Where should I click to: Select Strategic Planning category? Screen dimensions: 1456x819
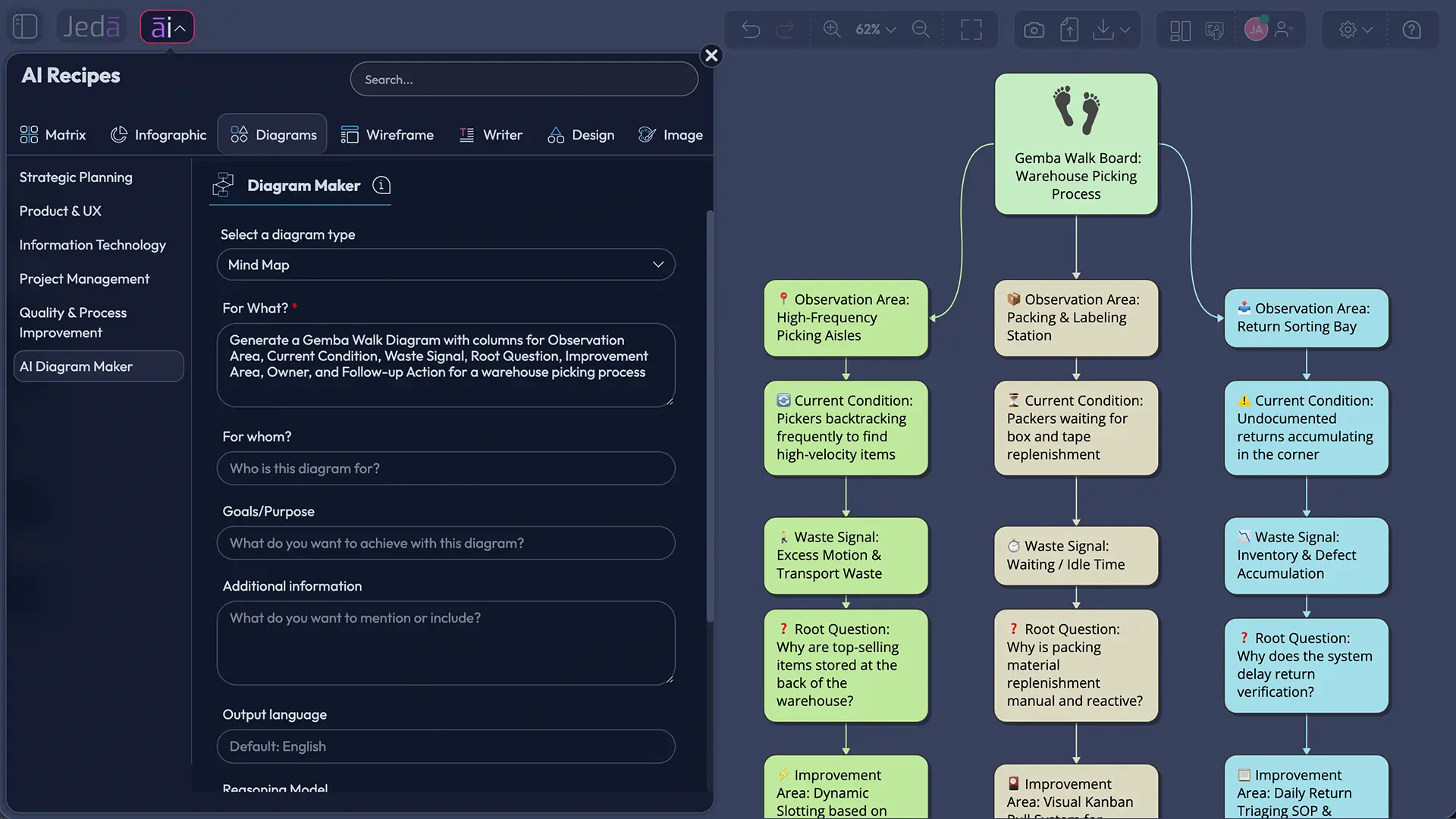point(76,177)
